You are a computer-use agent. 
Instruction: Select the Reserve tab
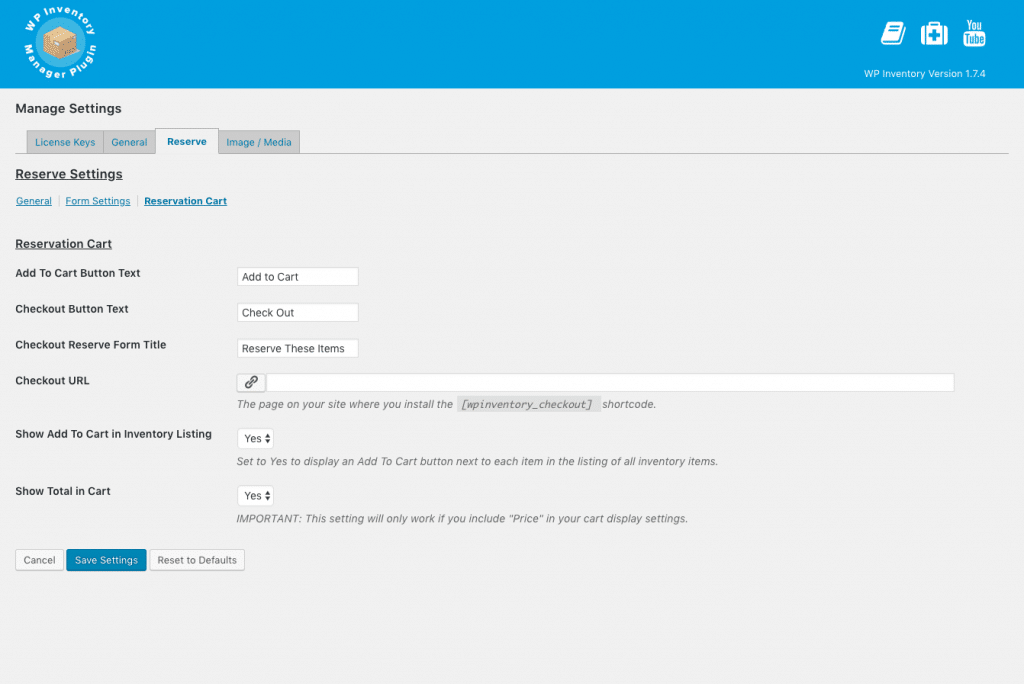pos(187,142)
